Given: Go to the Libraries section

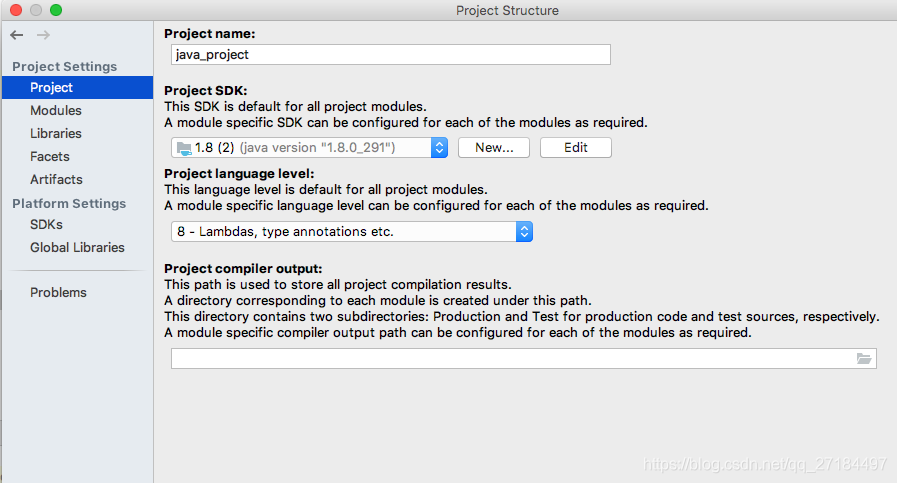Looking at the screenshot, I should tap(56, 134).
